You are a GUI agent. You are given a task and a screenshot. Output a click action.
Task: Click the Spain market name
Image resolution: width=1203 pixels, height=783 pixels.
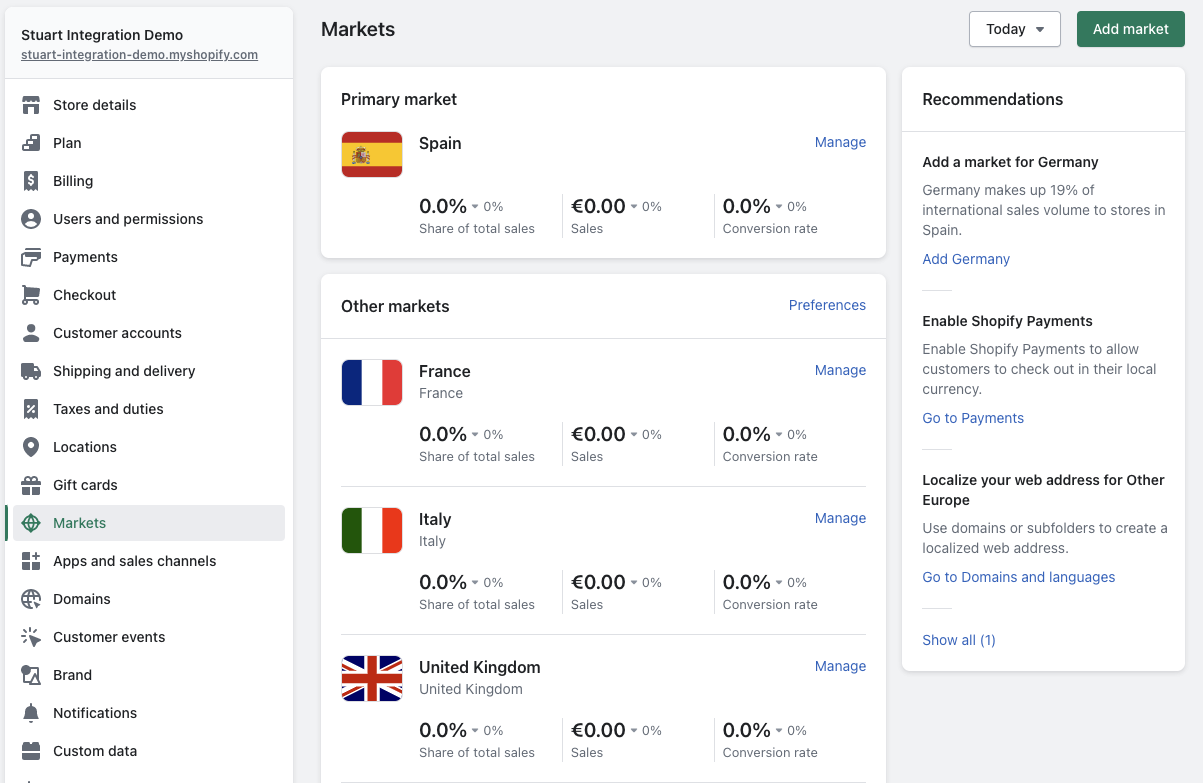coord(440,143)
